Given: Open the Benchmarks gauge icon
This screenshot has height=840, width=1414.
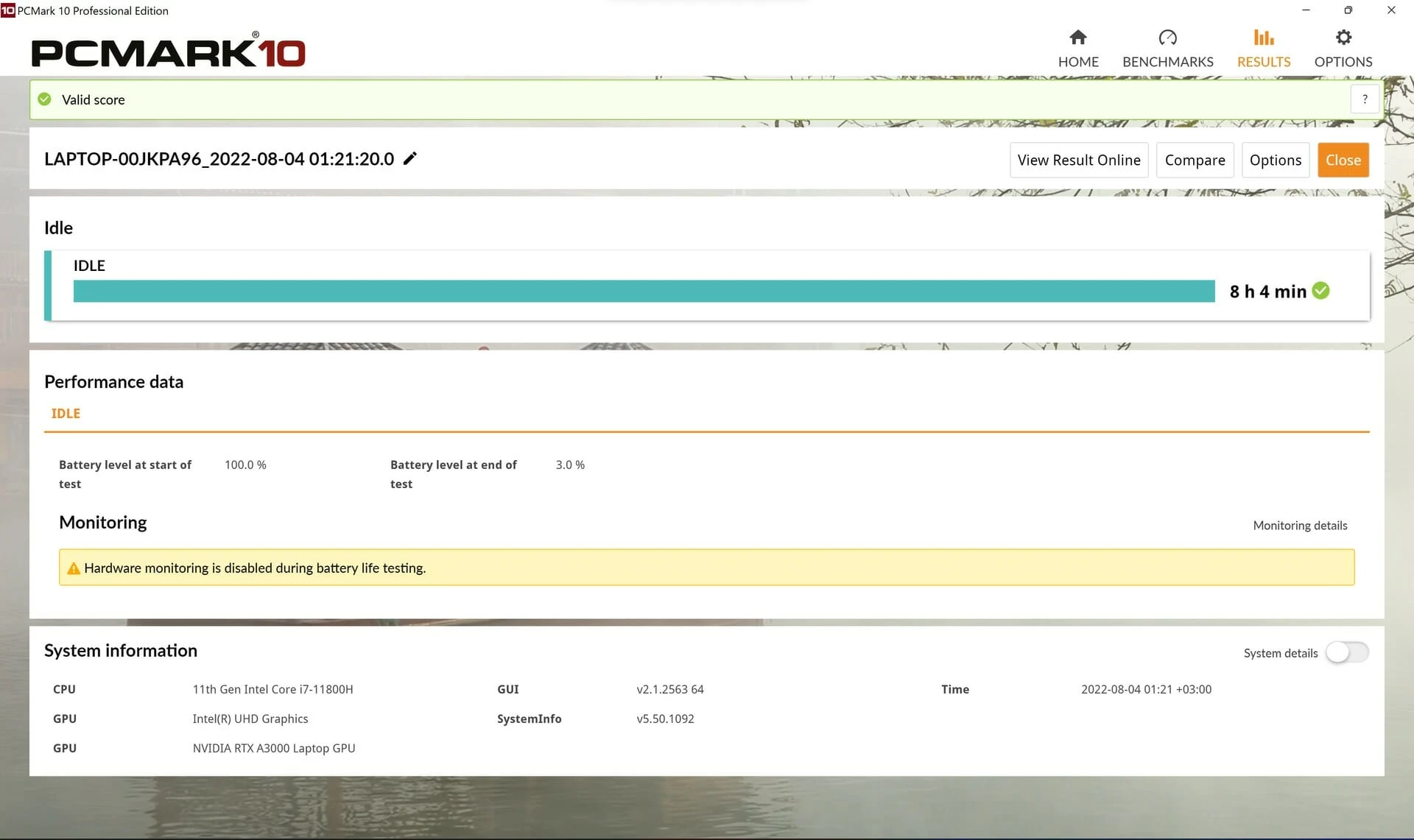Looking at the screenshot, I should pyautogui.click(x=1167, y=38).
